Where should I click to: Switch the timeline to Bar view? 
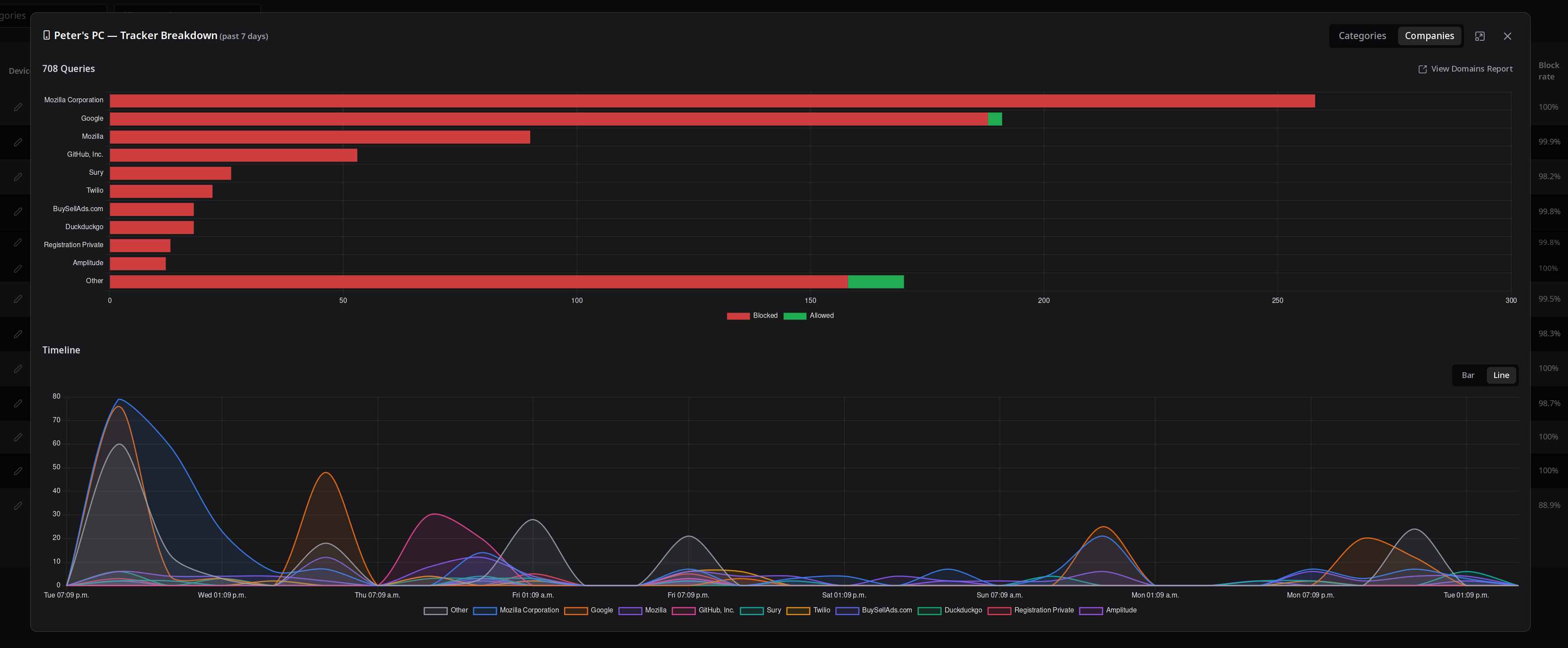(1467, 375)
